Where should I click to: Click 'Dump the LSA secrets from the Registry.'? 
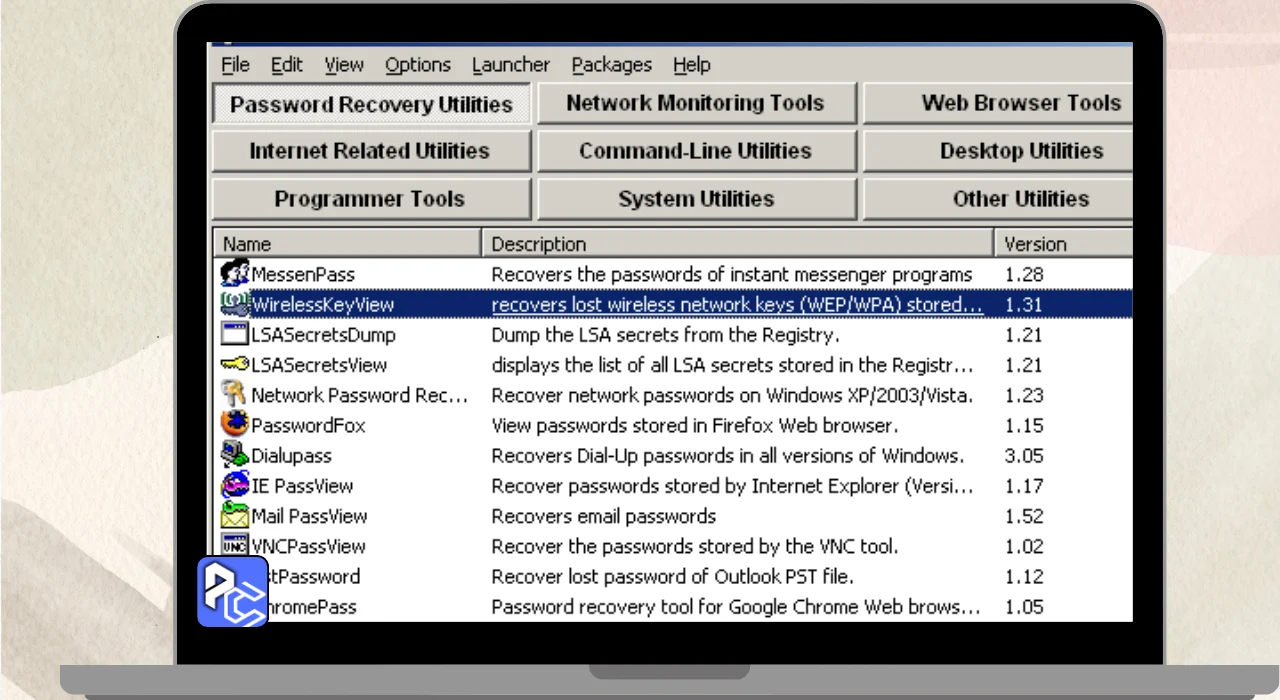click(x=665, y=334)
